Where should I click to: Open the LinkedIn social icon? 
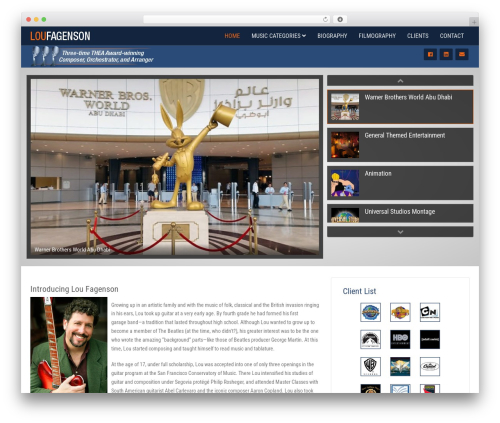tap(446, 54)
